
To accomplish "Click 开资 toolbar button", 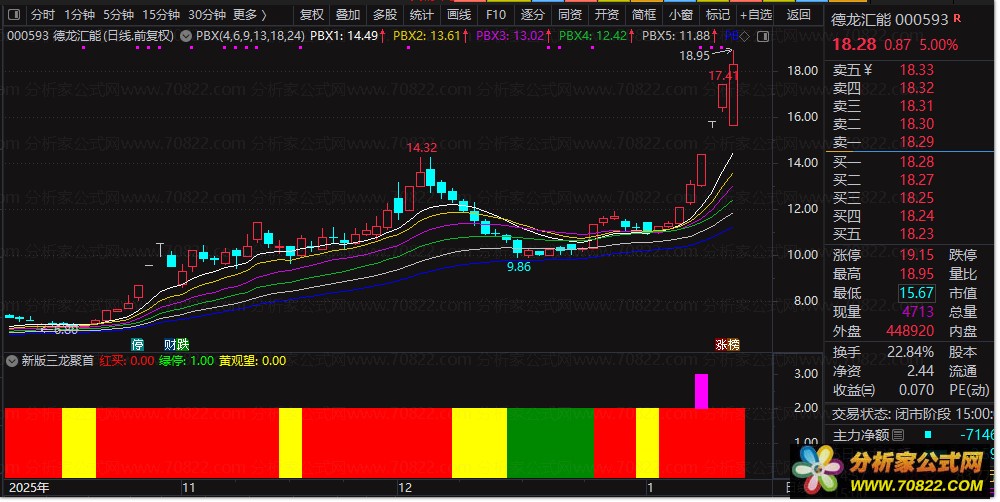I will pyautogui.click(x=607, y=14).
